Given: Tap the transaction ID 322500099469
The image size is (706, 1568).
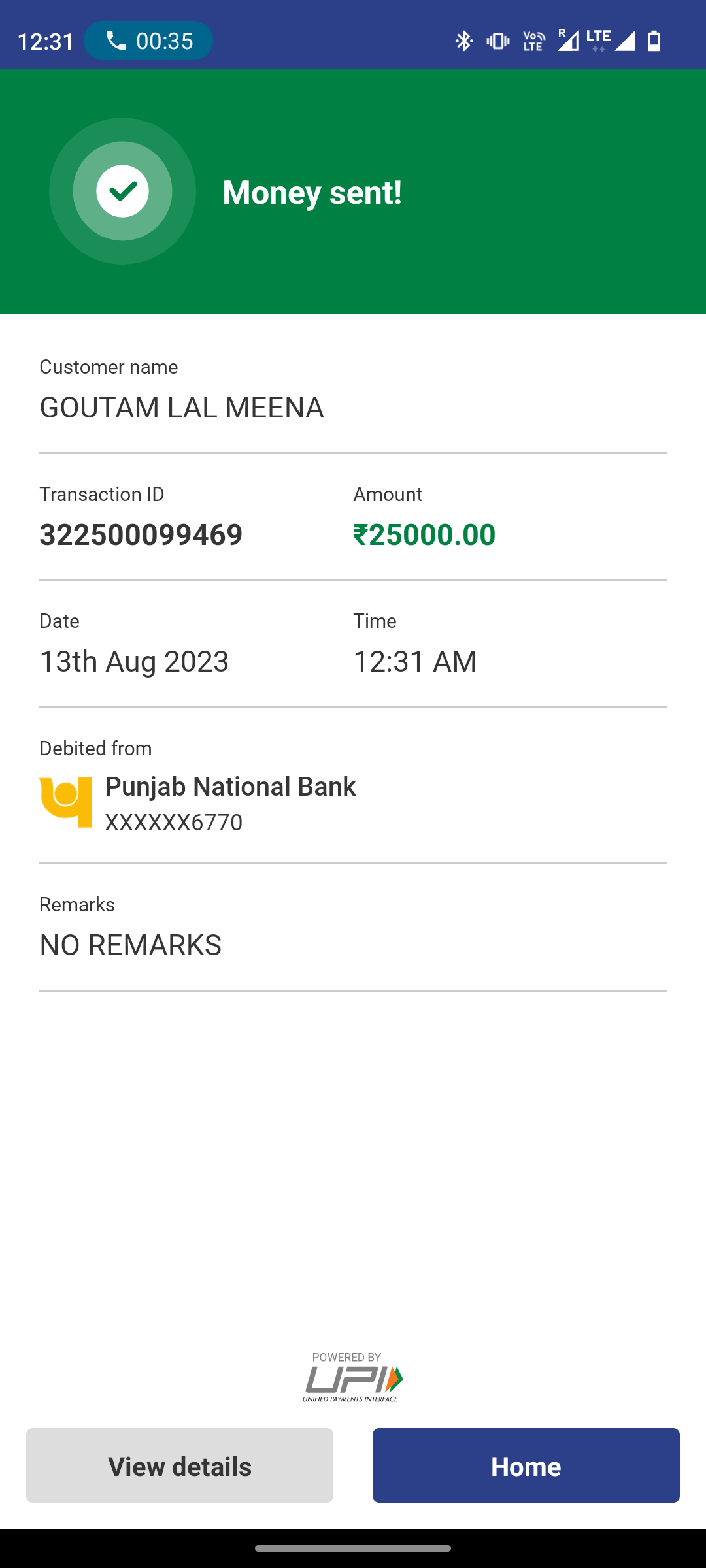Looking at the screenshot, I should [141, 534].
